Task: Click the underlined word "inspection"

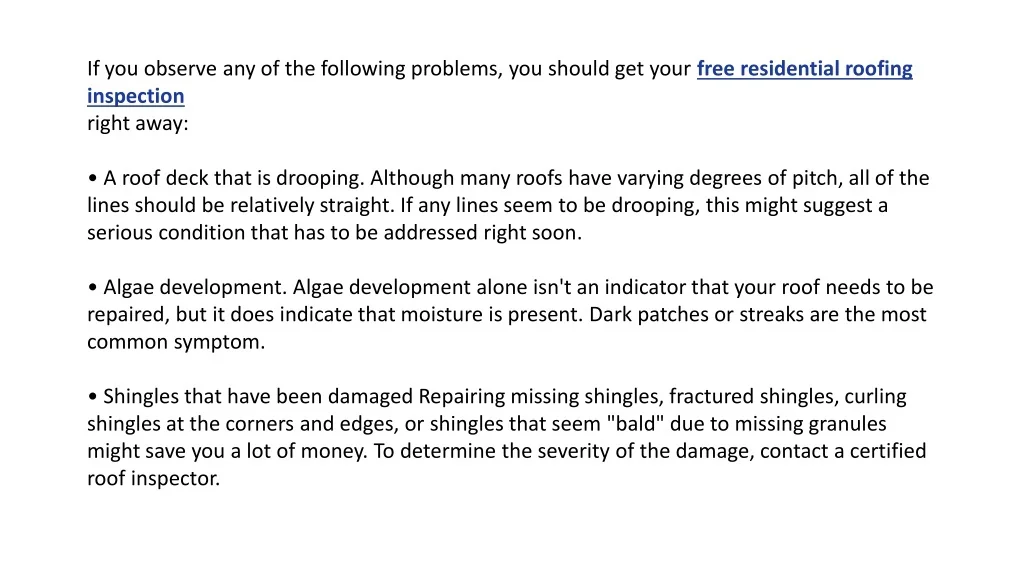Action: pyautogui.click(x=135, y=96)
